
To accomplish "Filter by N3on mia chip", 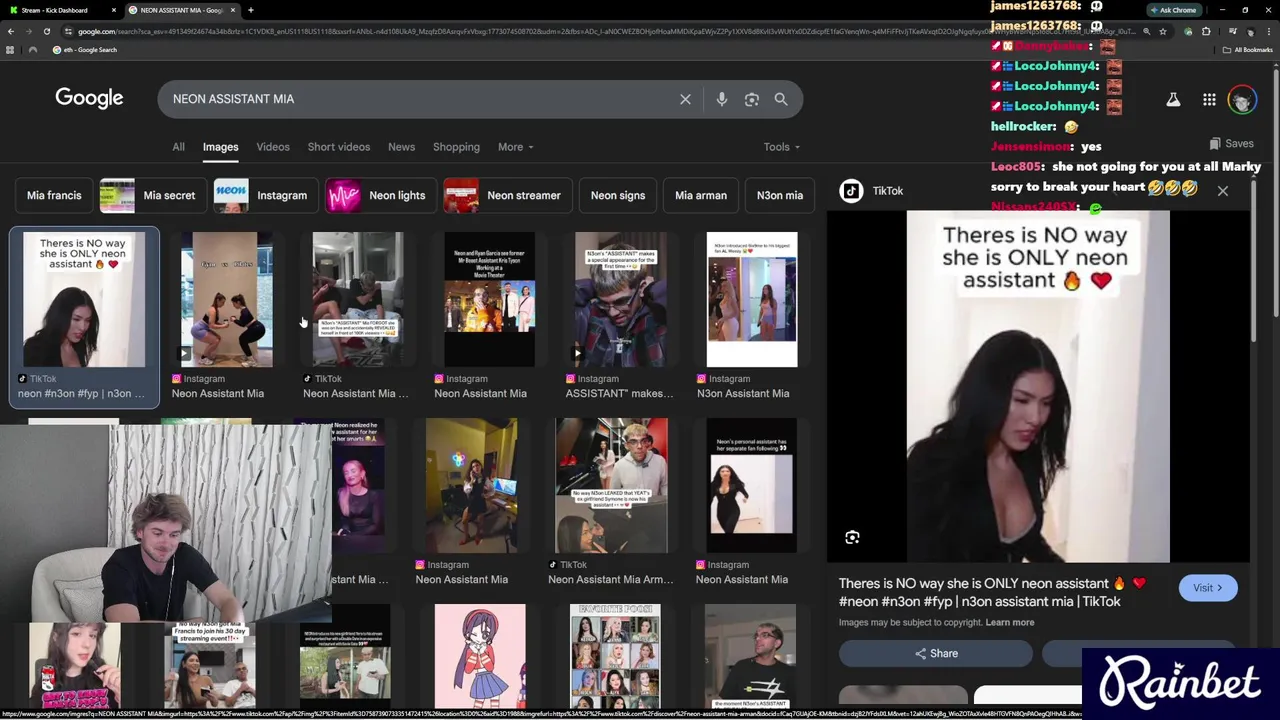I will tap(779, 195).
